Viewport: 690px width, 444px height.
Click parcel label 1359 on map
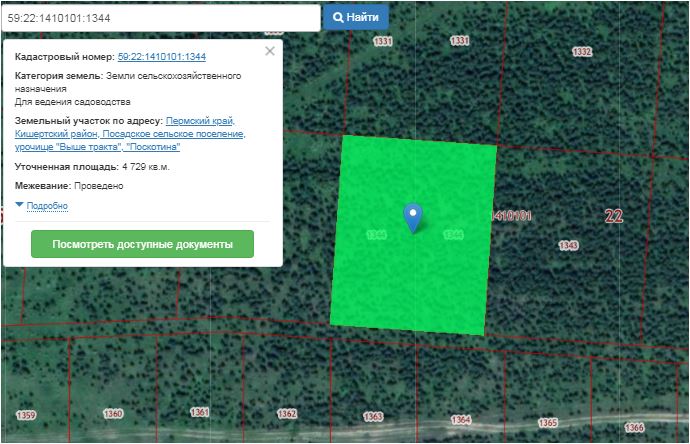coord(26,415)
